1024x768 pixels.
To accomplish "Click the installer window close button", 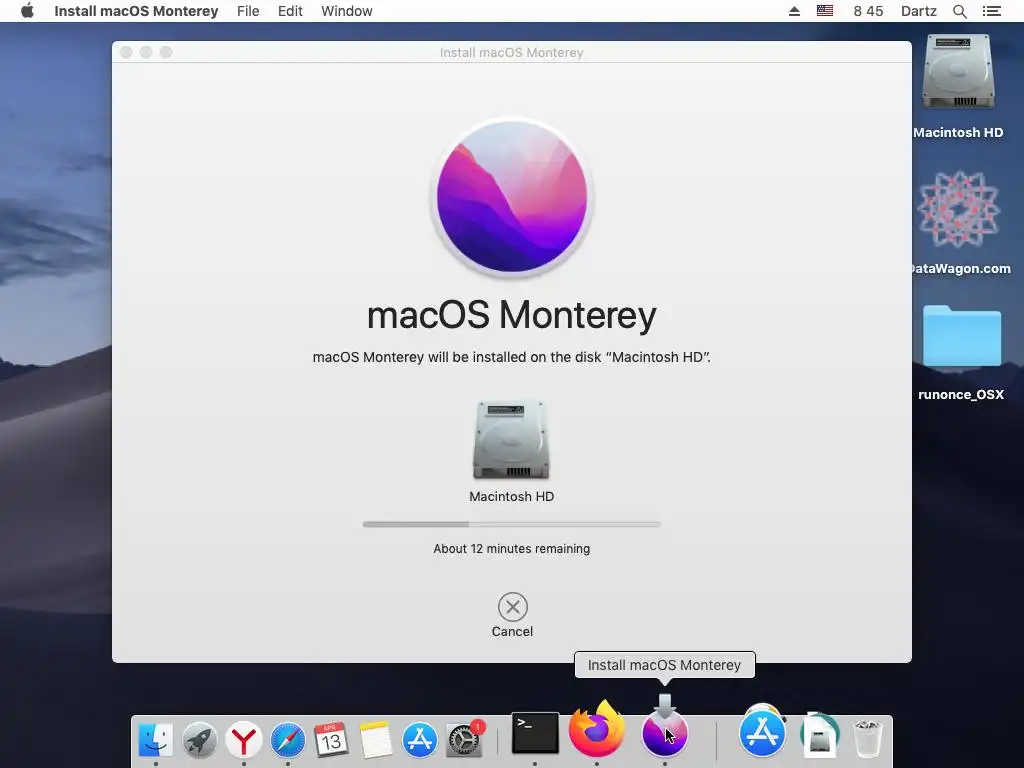I will (x=127, y=52).
